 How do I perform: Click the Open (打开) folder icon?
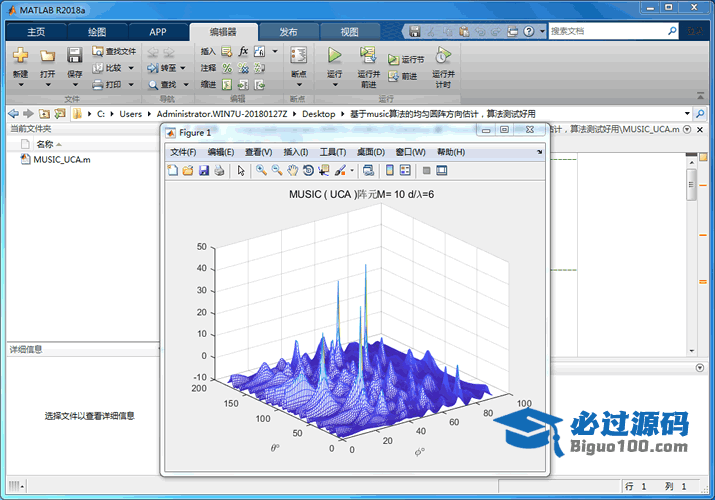[47, 56]
